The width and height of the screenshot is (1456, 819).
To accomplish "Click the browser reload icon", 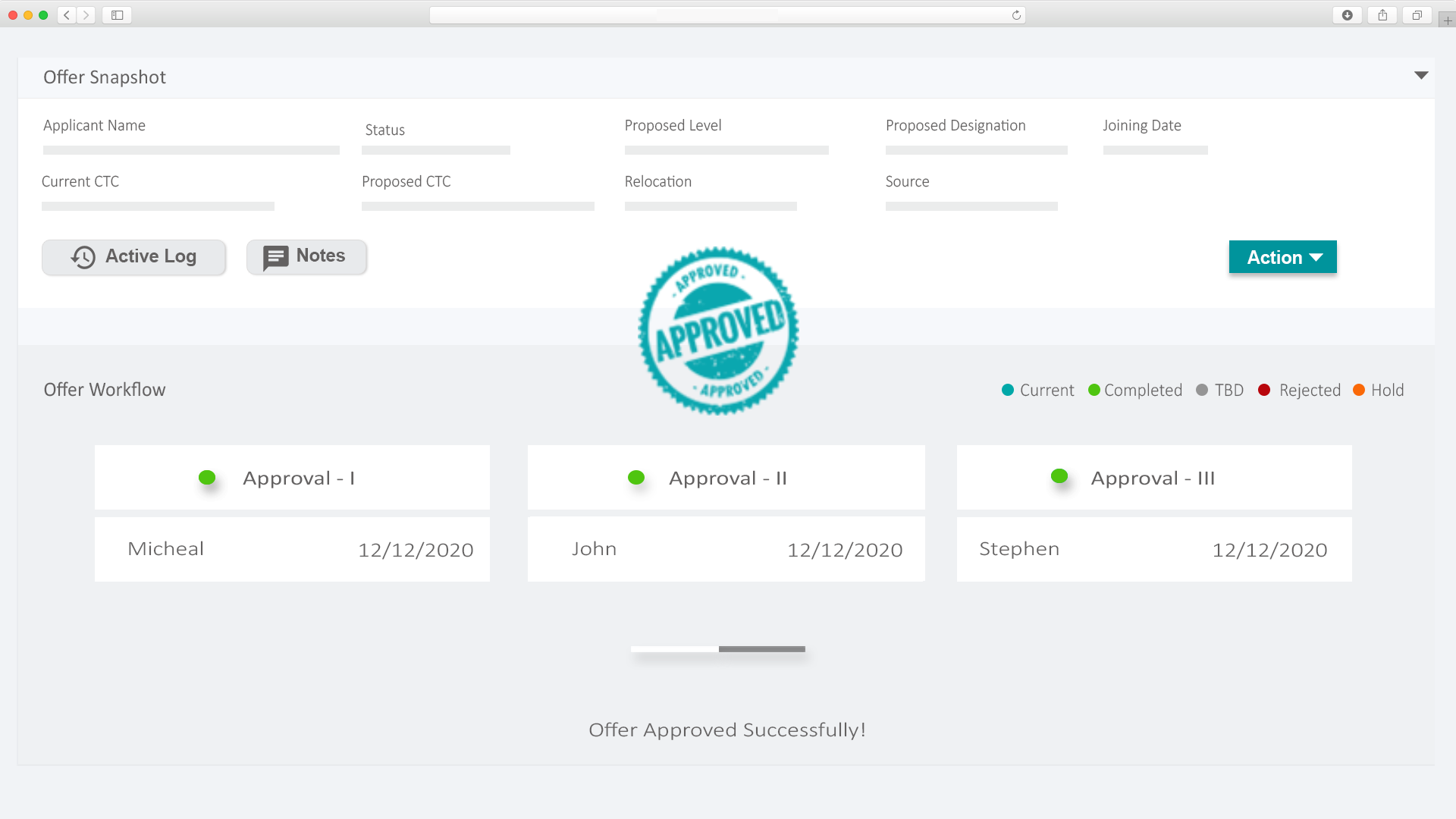I will [x=1016, y=15].
